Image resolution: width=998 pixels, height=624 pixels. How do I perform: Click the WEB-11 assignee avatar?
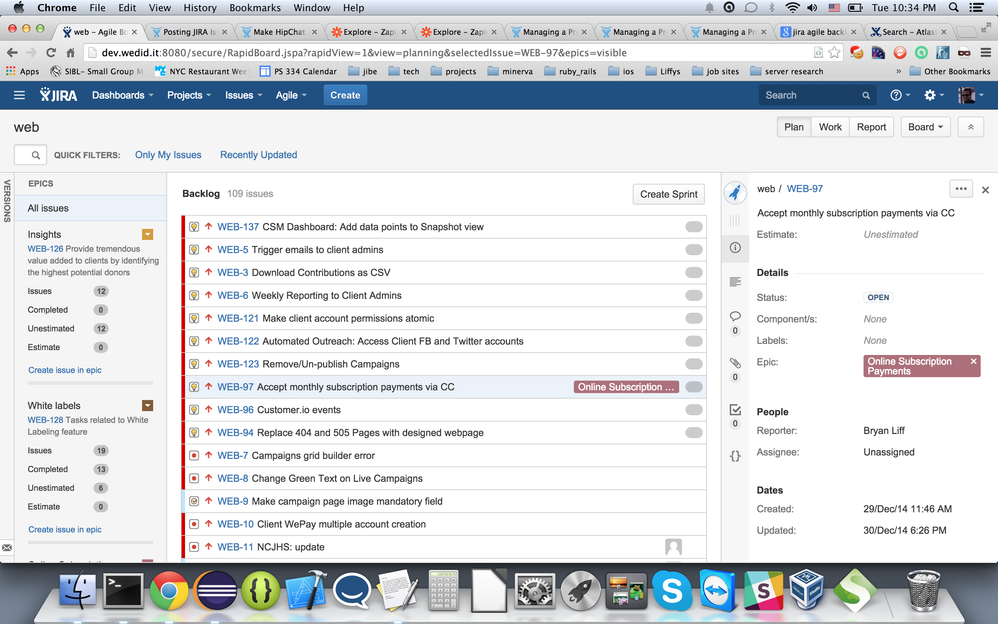pos(673,546)
